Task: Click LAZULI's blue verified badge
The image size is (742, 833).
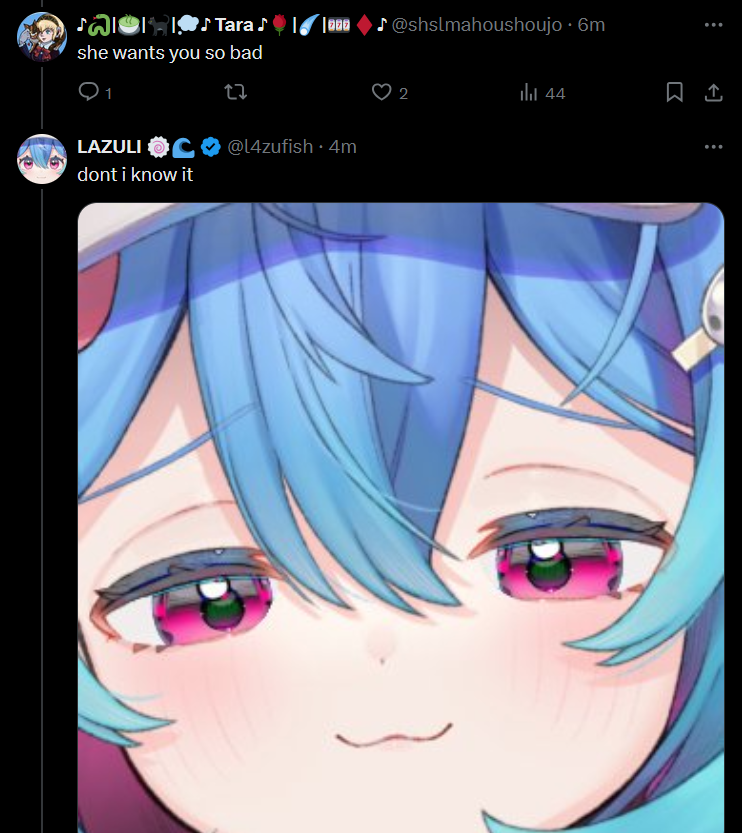Action: tap(211, 147)
